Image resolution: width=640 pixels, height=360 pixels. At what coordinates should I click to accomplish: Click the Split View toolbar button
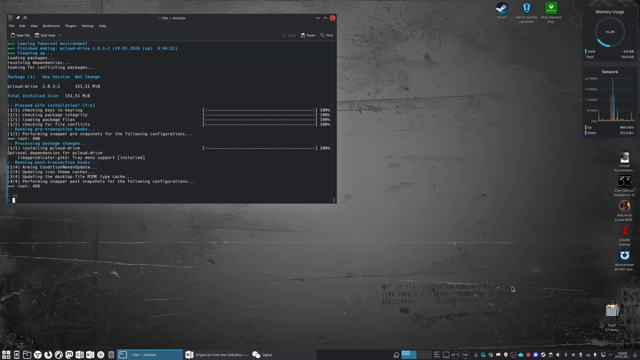45,35
